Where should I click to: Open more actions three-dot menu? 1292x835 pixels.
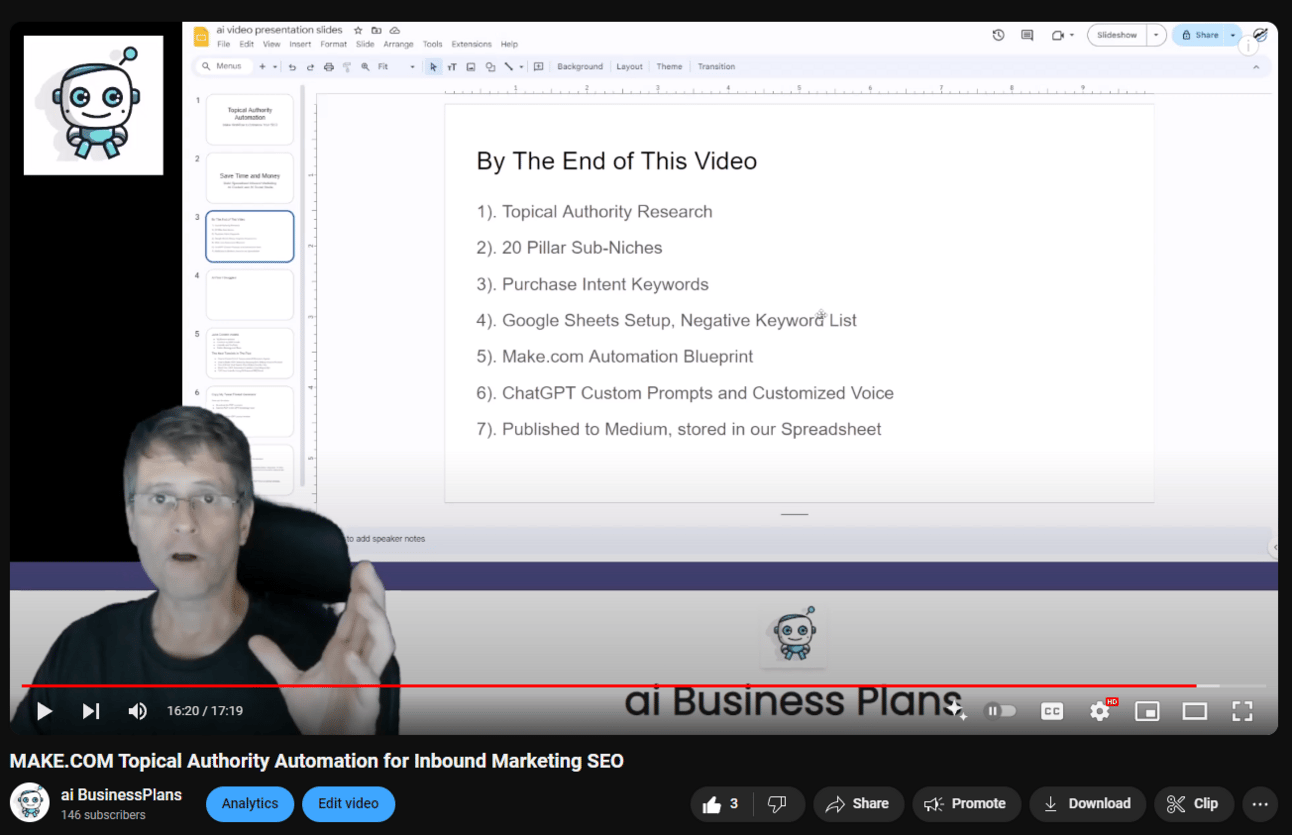1260,804
